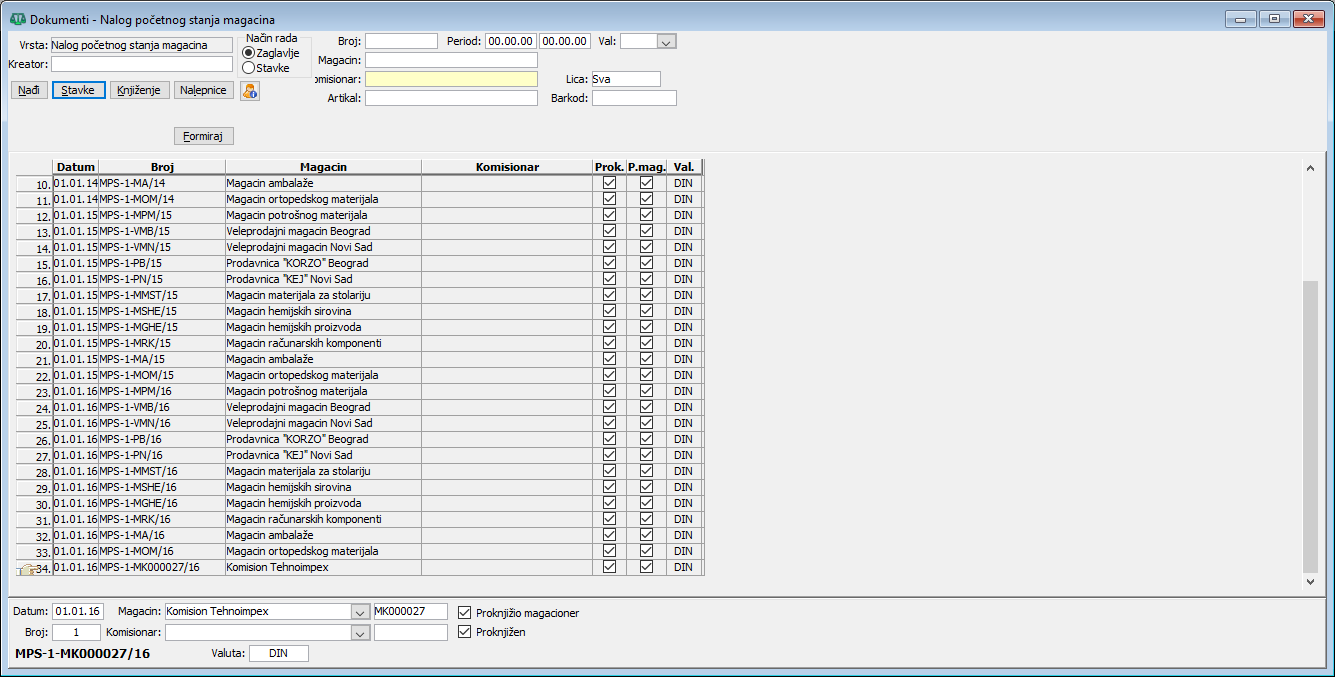This screenshot has height=677, width=1335.
Task: Click the application icon in title bar
Action: click(x=17, y=19)
